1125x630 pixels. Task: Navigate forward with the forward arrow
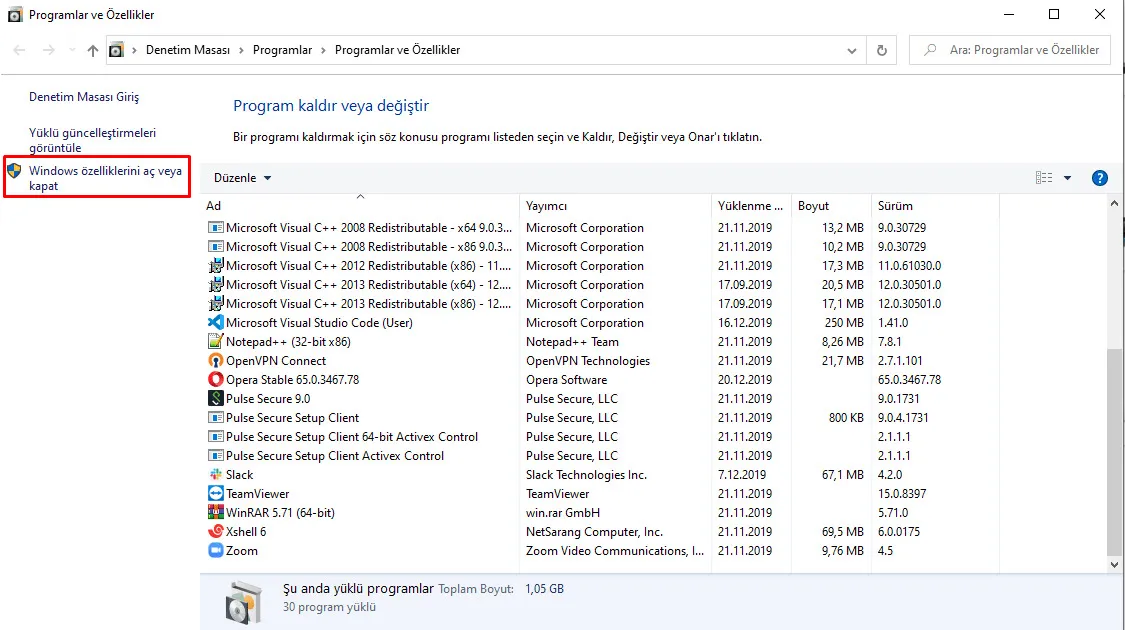pyautogui.click(x=49, y=50)
